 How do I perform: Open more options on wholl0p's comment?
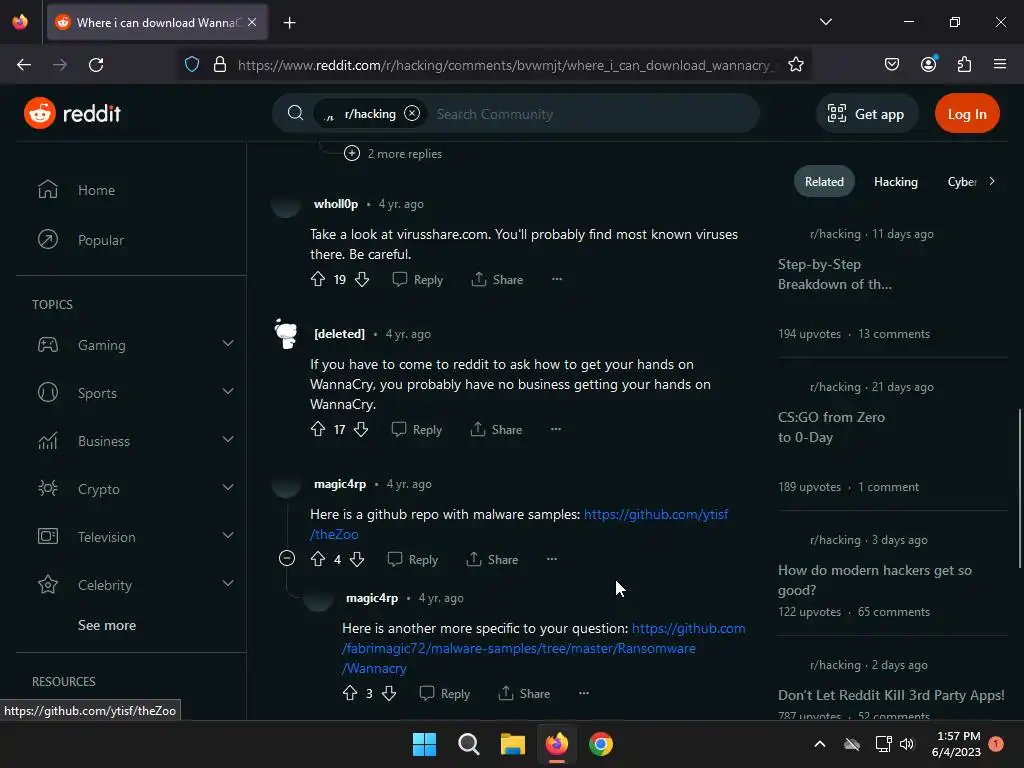(x=556, y=279)
